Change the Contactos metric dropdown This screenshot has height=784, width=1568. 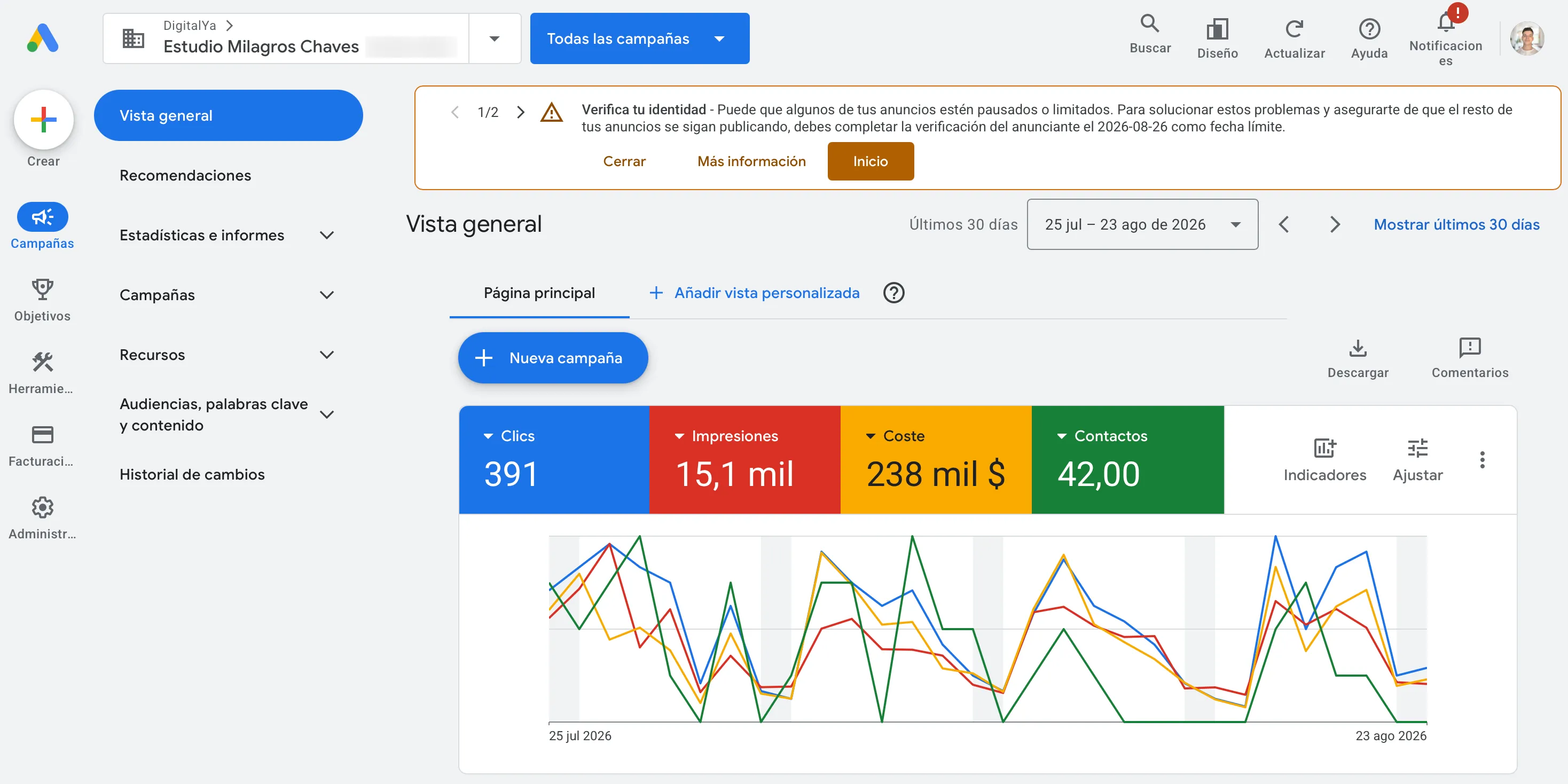(x=1102, y=436)
